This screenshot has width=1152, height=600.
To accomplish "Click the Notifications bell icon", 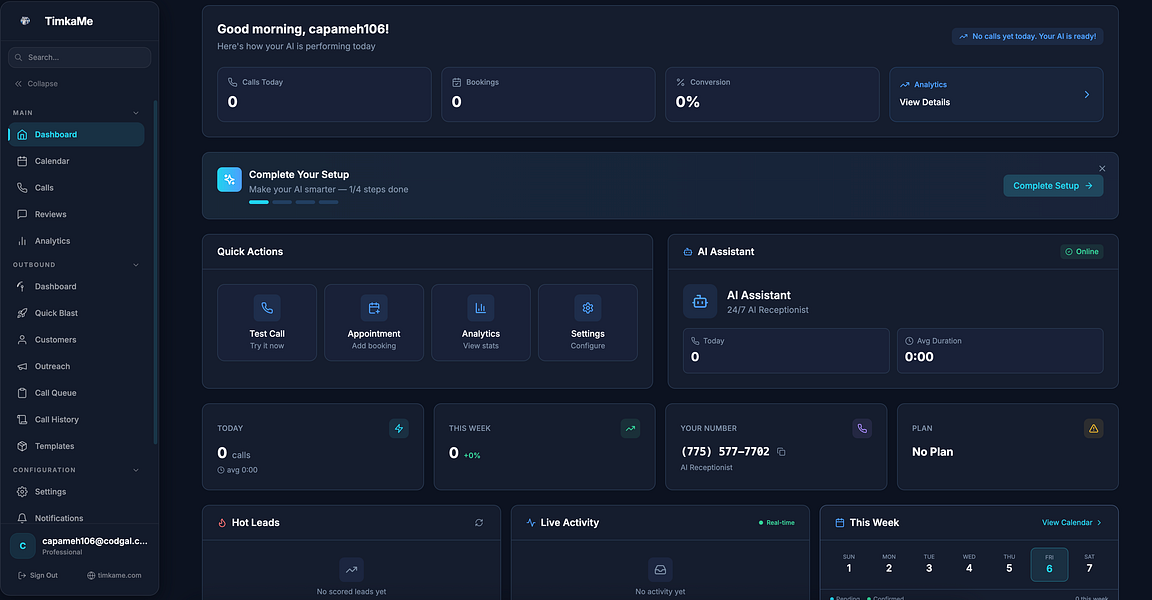I will pyautogui.click(x=22, y=518).
